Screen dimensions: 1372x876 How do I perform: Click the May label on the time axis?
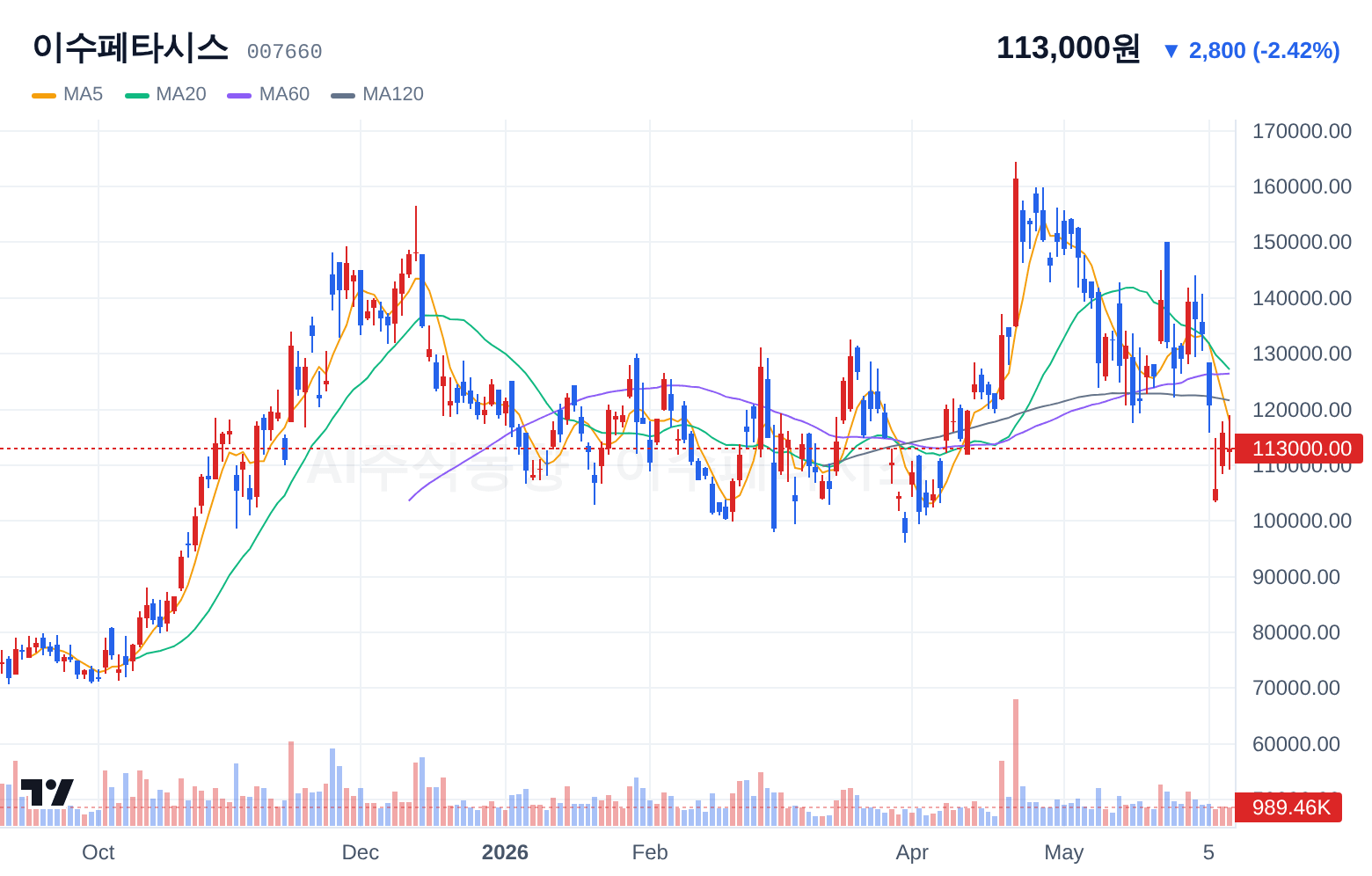pyautogui.click(x=1064, y=852)
